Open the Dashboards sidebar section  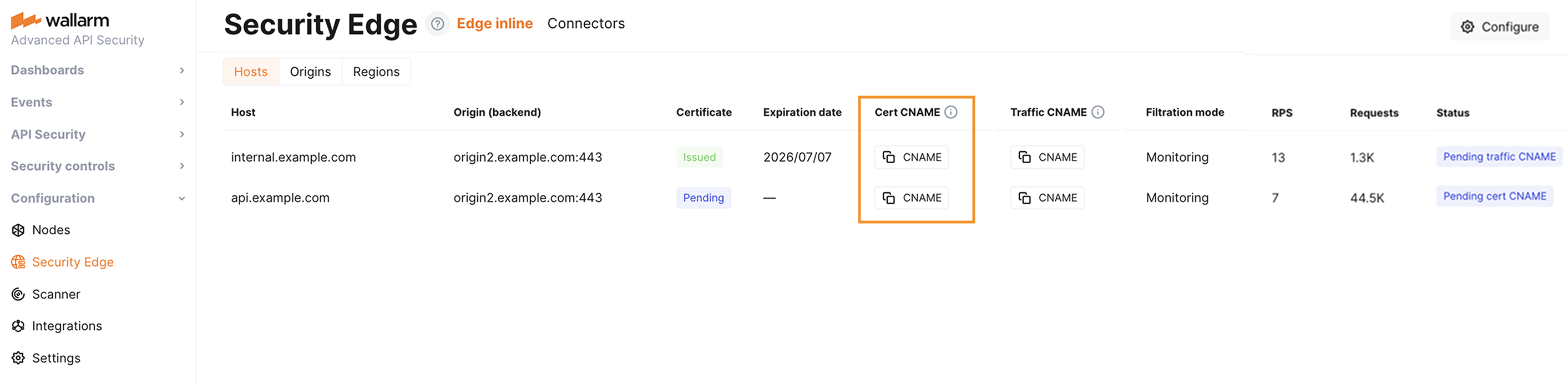tap(48, 70)
